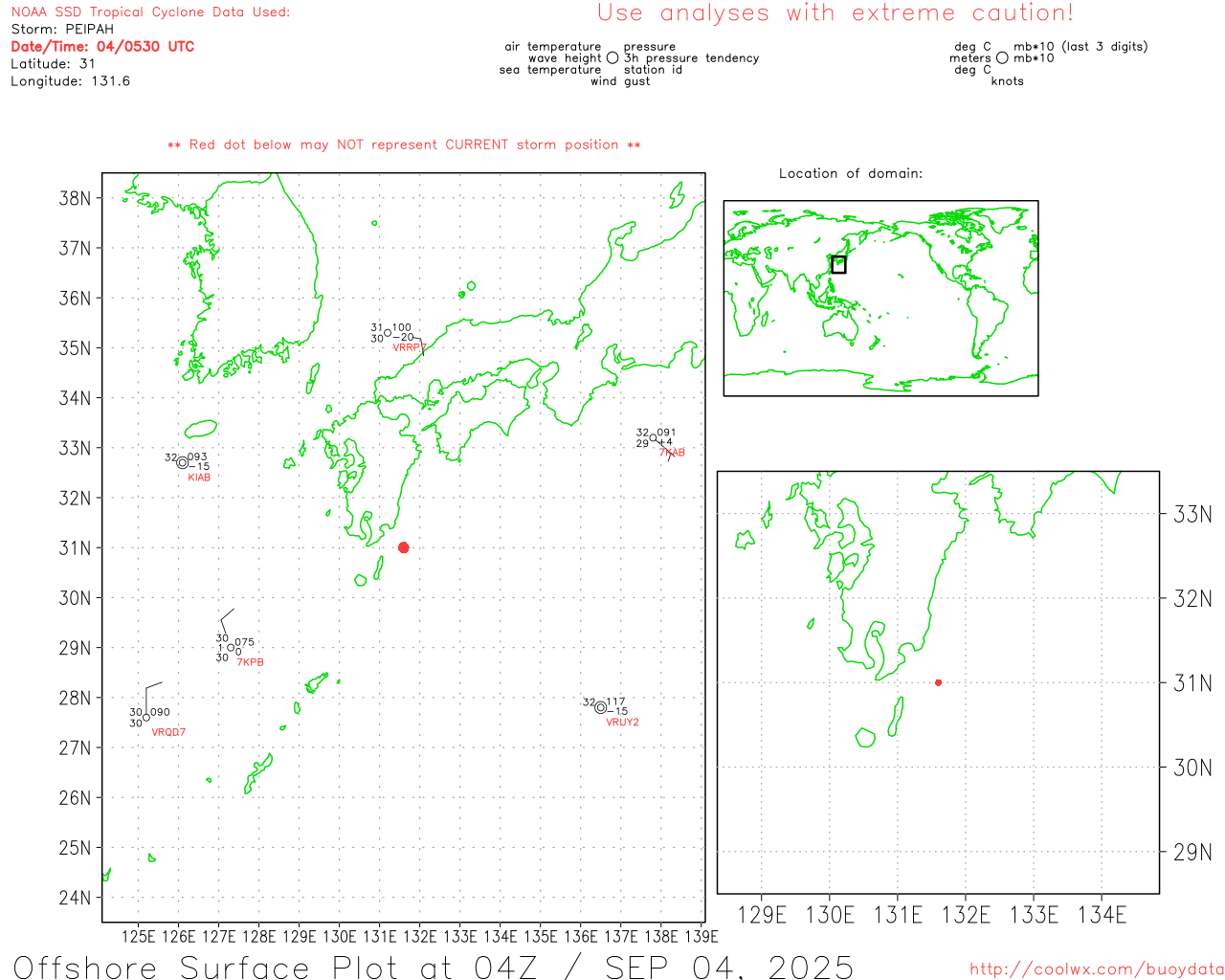Click the 093 pressure value near KIAB
Viewport: 1225px width, 980px height.
[197, 457]
